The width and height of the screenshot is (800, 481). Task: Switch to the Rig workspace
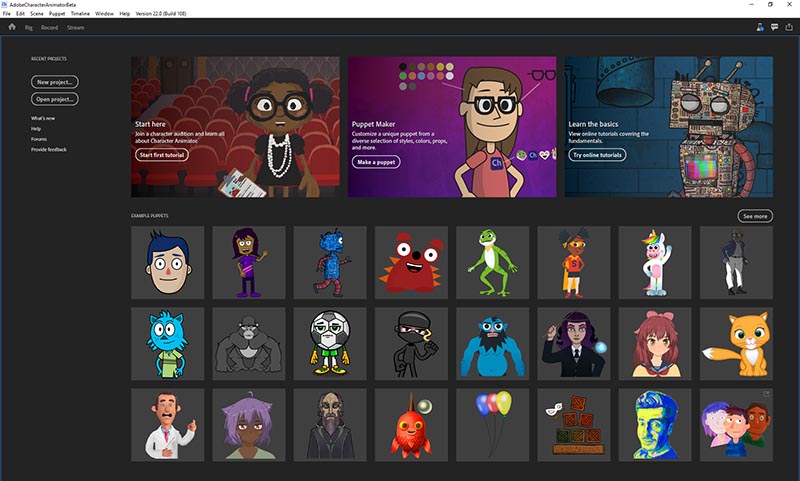[x=29, y=28]
